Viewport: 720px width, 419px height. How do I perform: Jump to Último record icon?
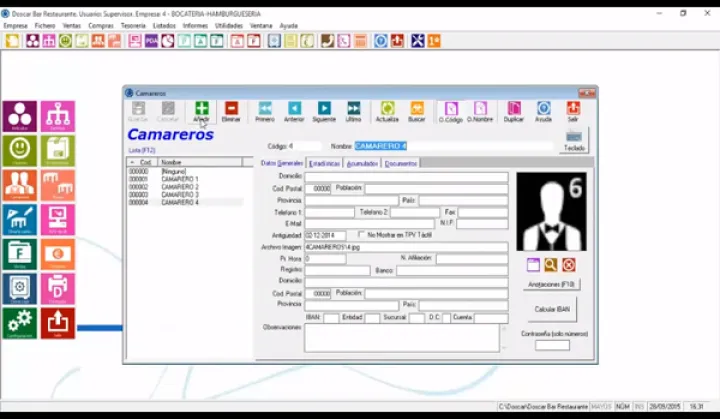(353, 108)
